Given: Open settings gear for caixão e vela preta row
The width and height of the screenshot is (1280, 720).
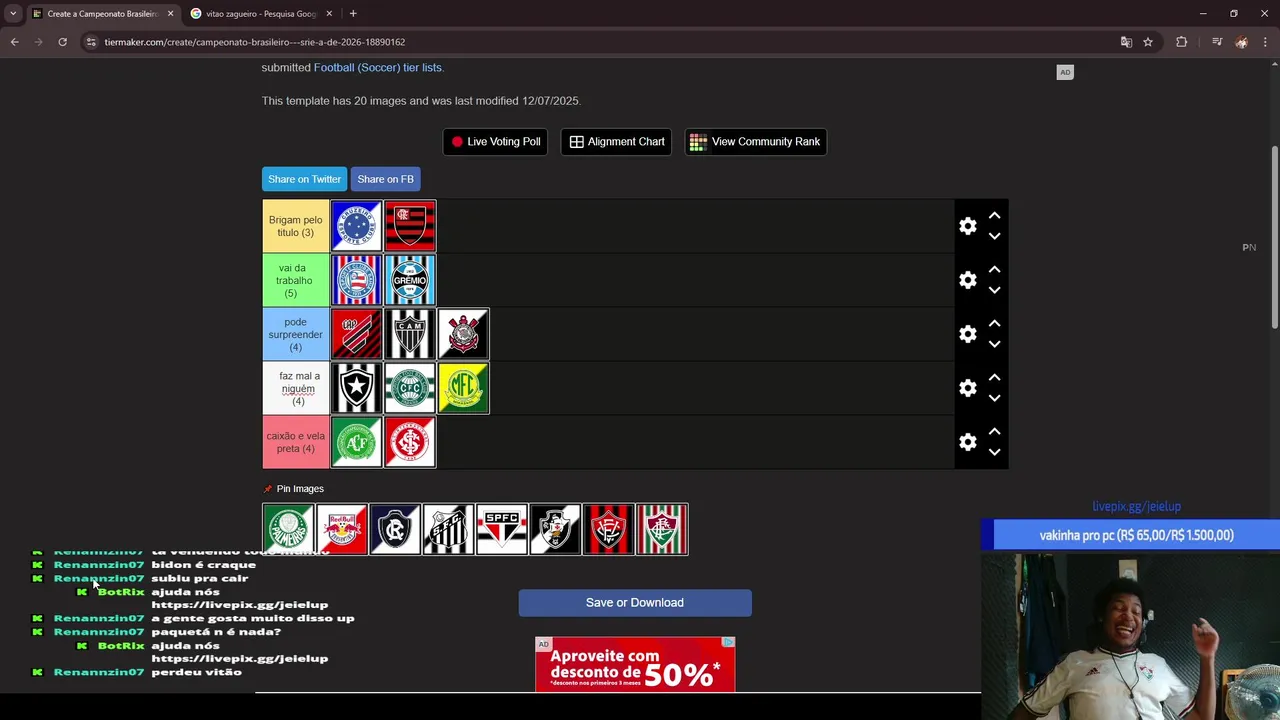Looking at the screenshot, I should point(968,442).
